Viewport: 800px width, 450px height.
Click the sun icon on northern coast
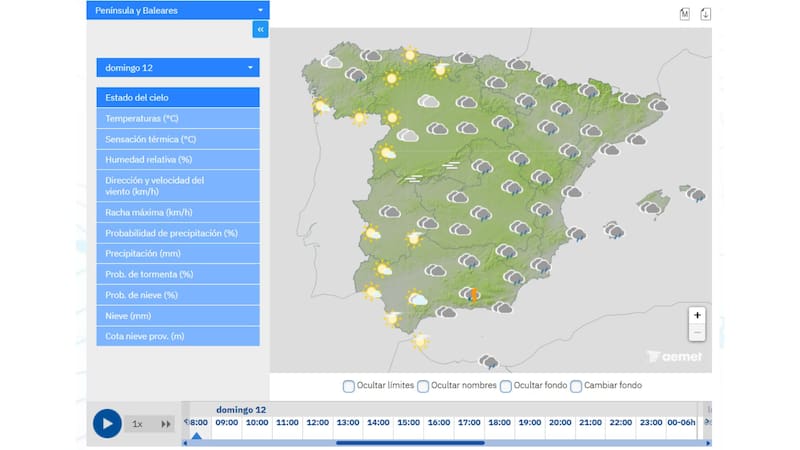[410, 55]
